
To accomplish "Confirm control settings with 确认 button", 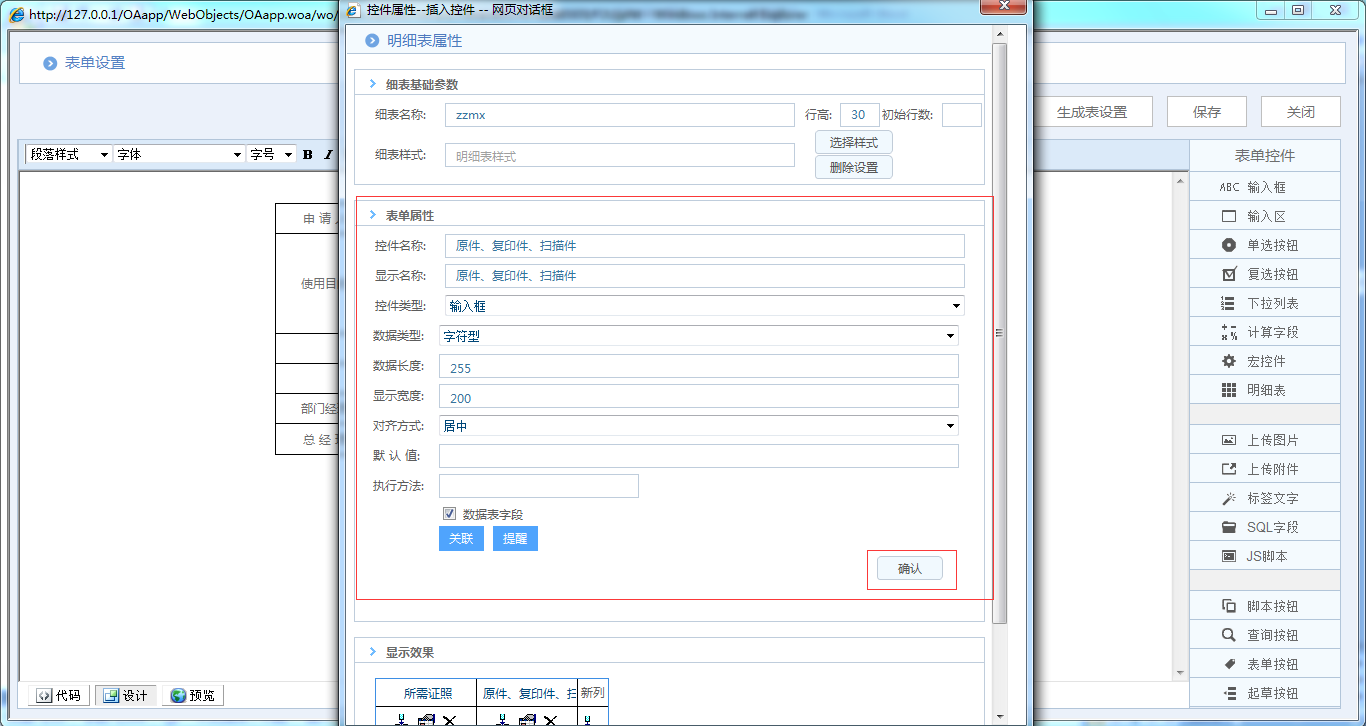I will click(911, 567).
